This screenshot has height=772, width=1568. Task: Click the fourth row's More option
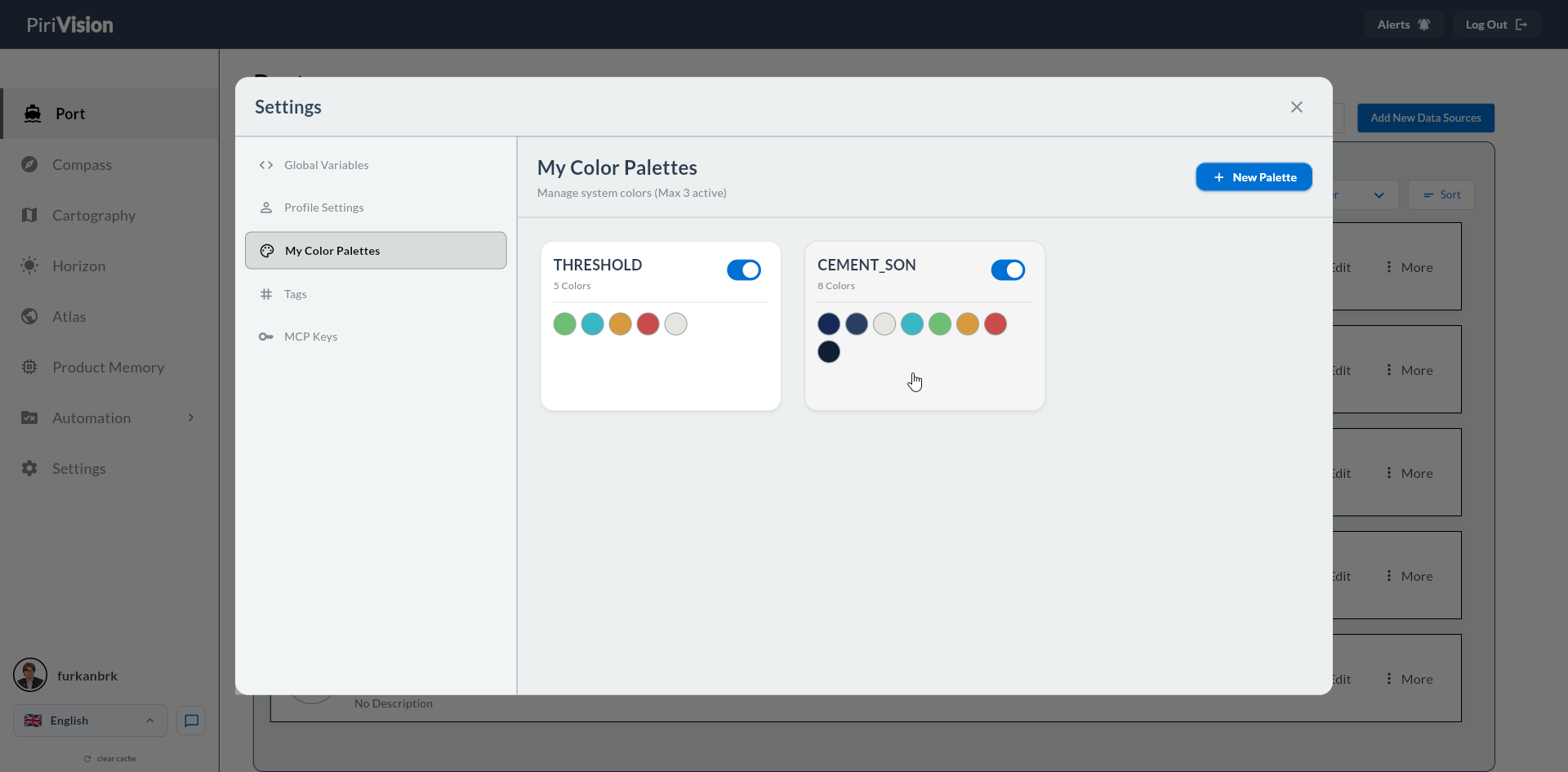pos(1409,576)
